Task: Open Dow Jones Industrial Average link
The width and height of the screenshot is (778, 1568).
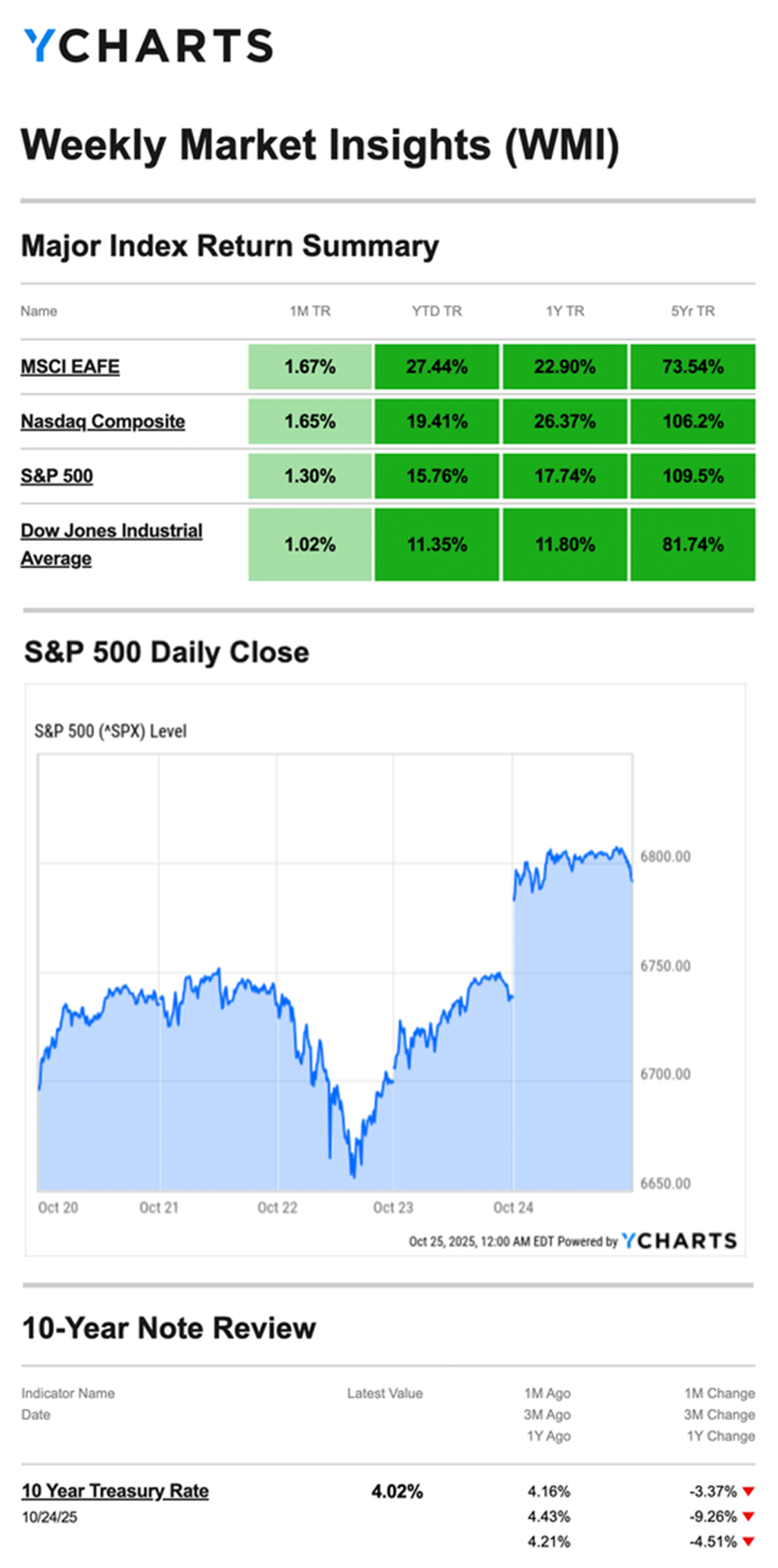Action: click(x=111, y=544)
